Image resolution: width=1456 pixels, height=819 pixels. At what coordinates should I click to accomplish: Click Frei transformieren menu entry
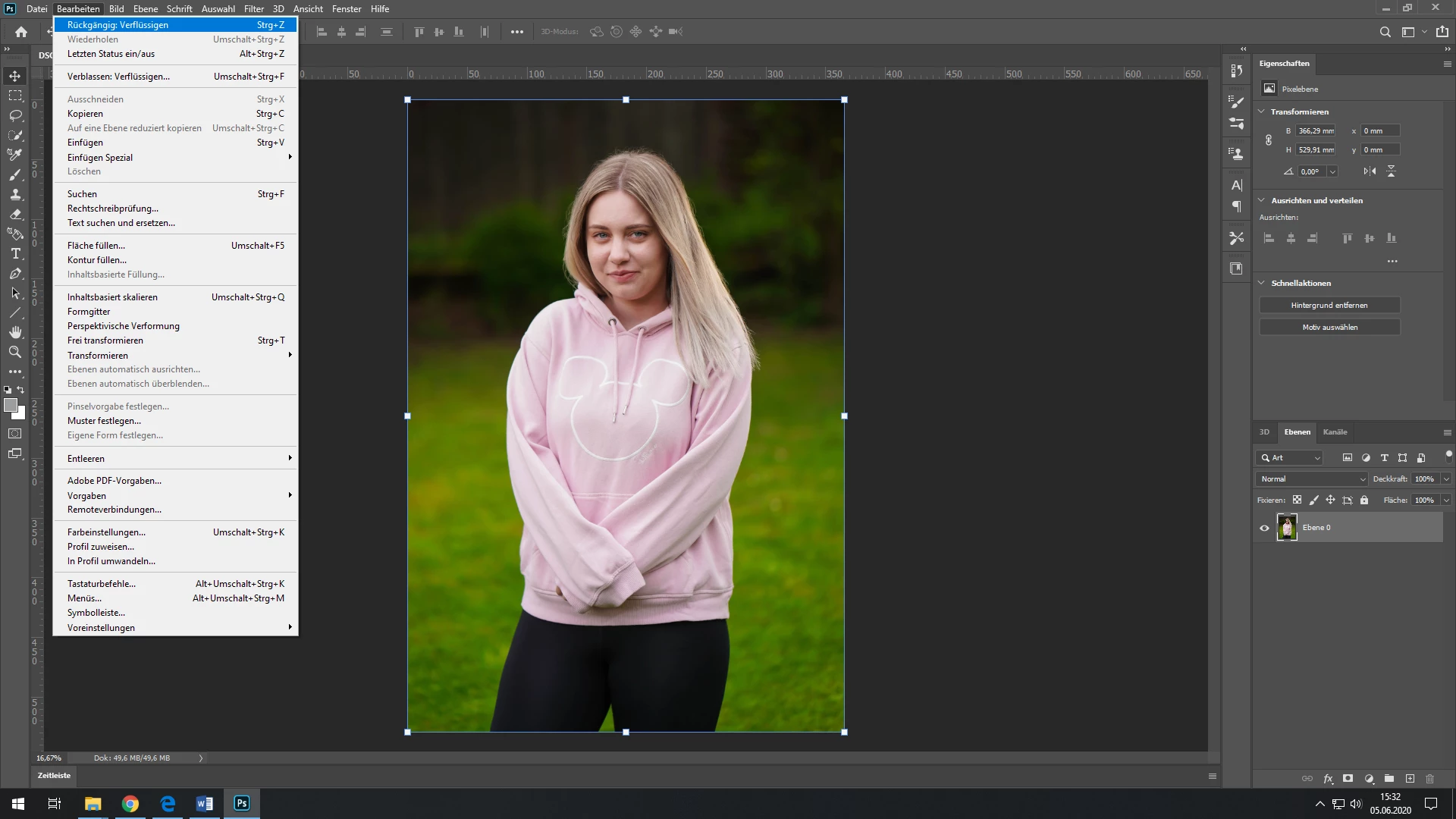pyautogui.click(x=105, y=340)
